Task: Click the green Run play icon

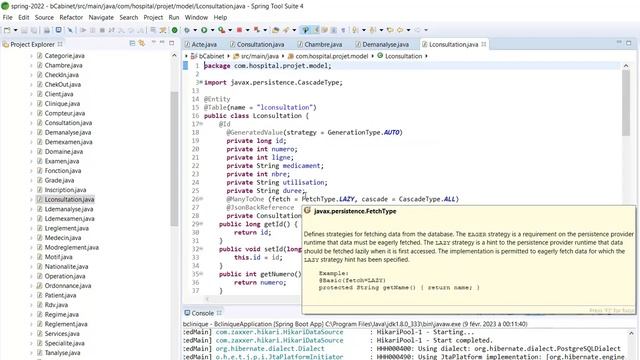Action: coord(204,30)
